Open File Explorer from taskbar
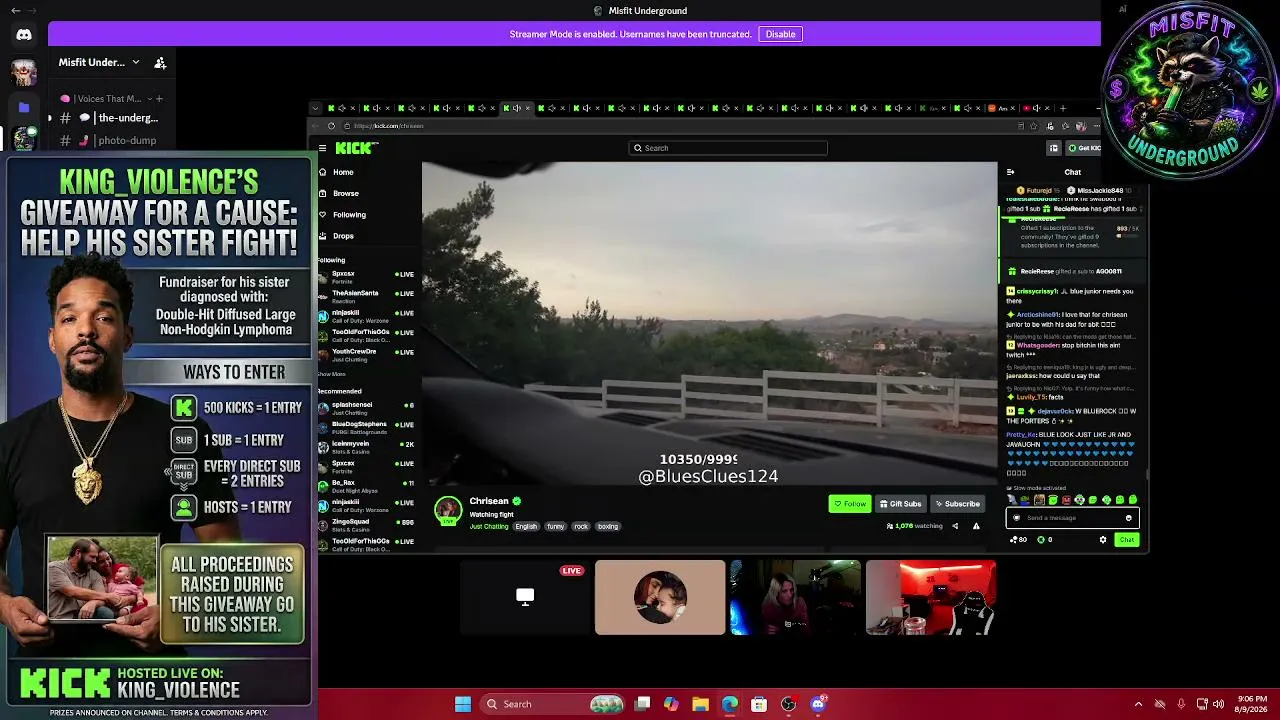Screen dimensions: 1280x720 pyautogui.click(x=700, y=704)
